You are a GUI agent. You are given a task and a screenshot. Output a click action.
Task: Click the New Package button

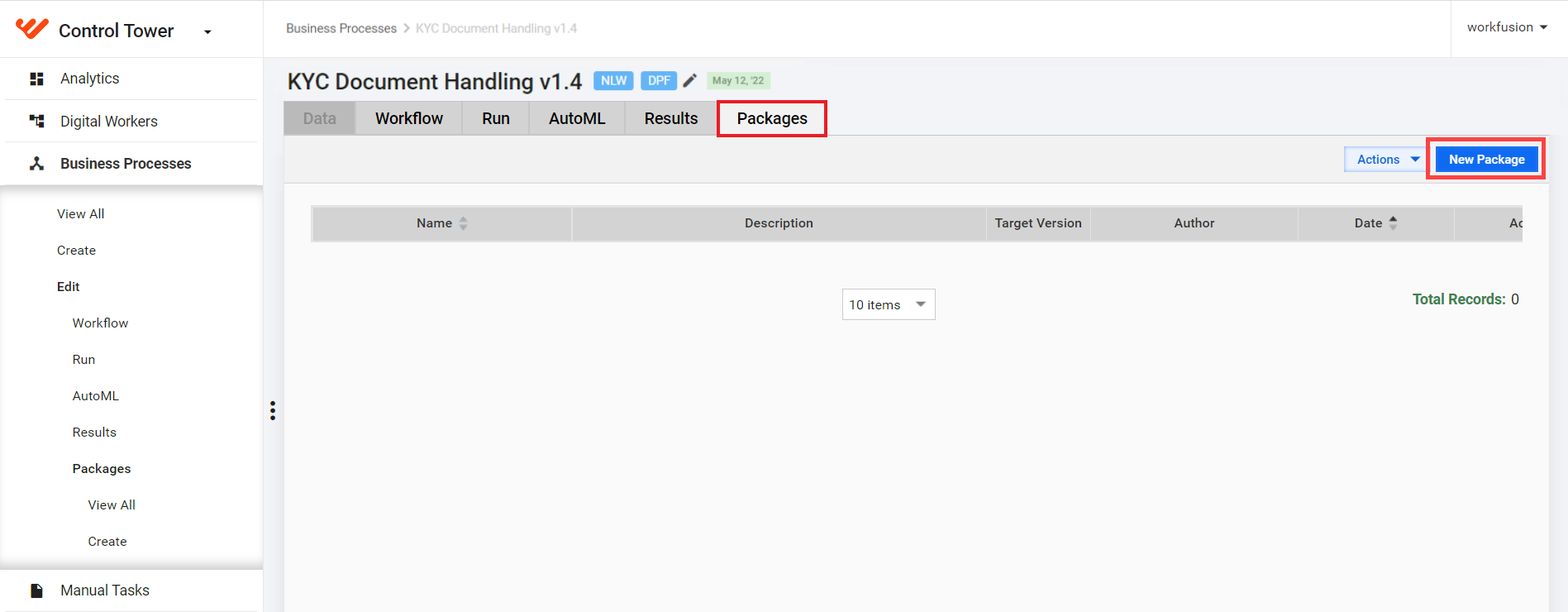pos(1486,160)
